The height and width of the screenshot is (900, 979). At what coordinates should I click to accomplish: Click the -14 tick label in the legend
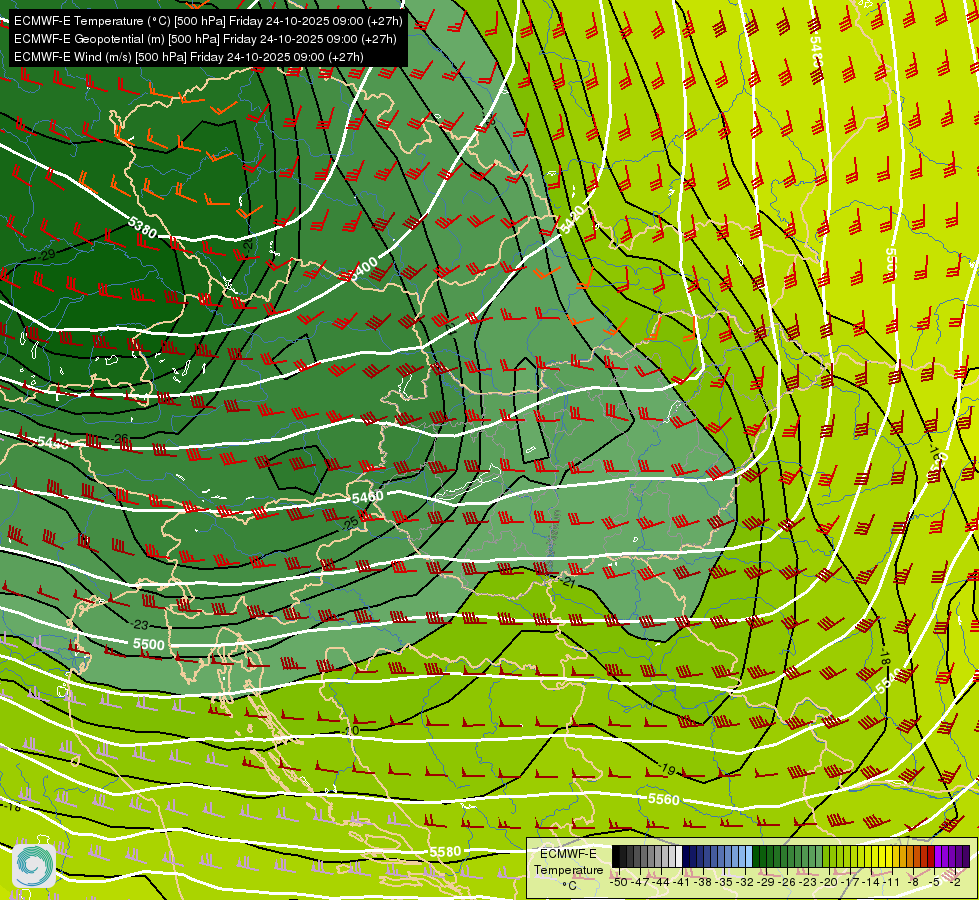click(870, 883)
